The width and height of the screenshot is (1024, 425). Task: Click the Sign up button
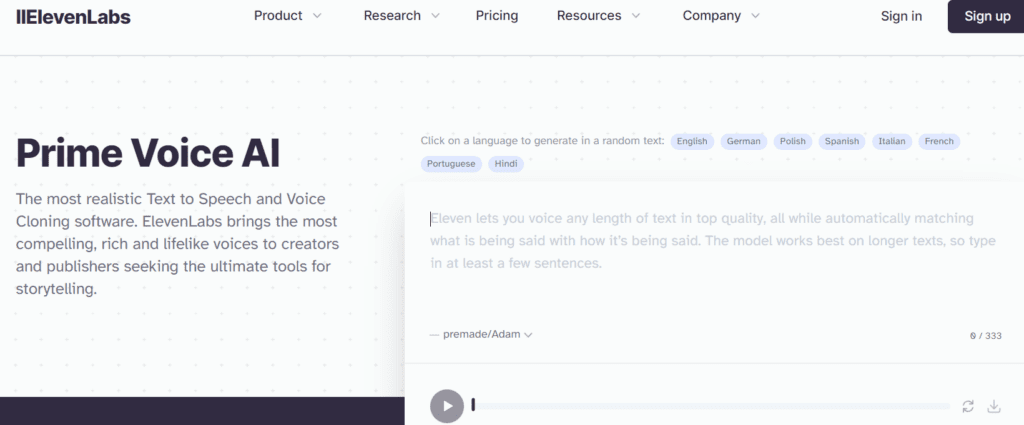pos(987,16)
